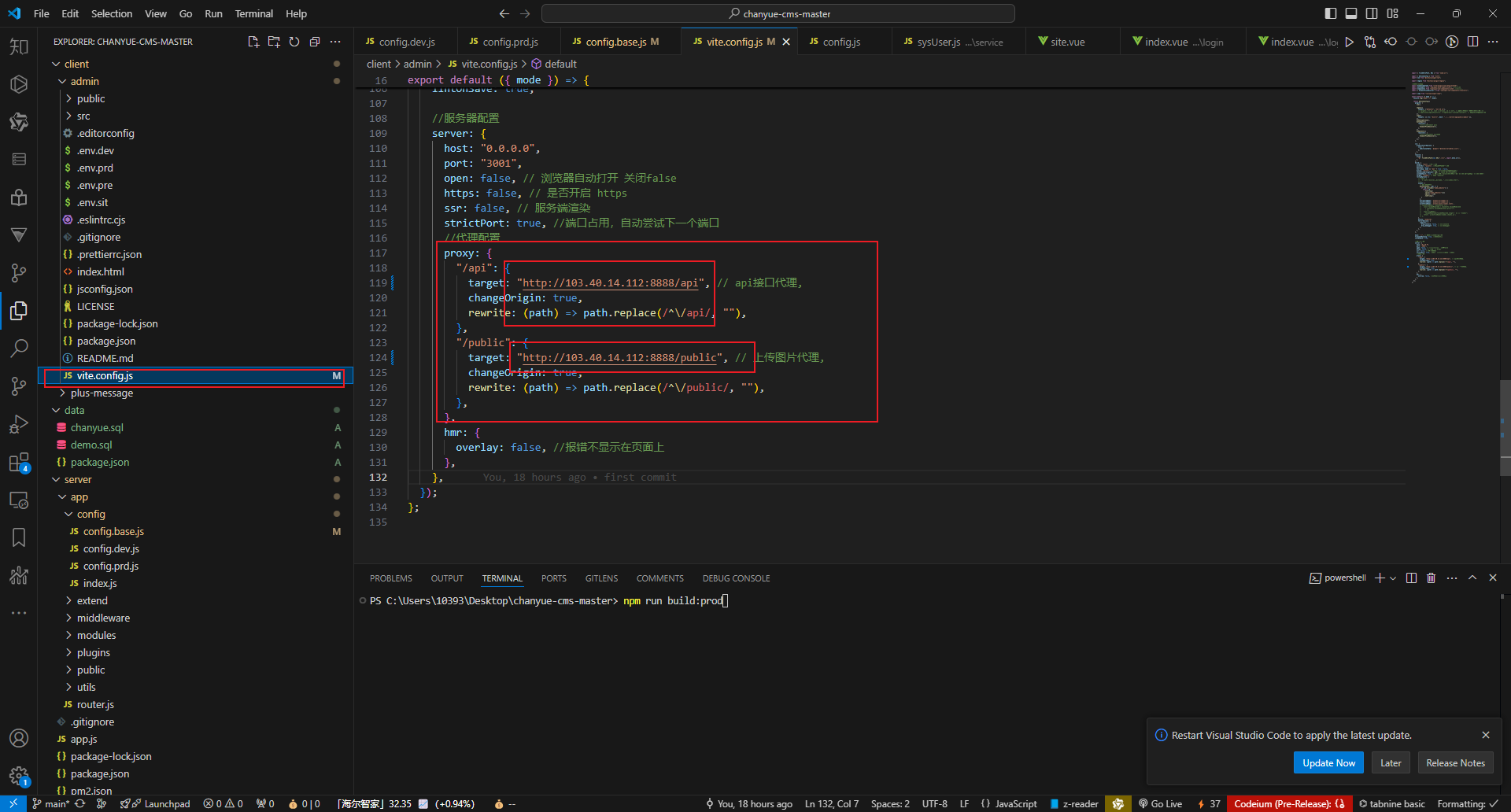Expand the middleware folder

click(x=103, y=618)
